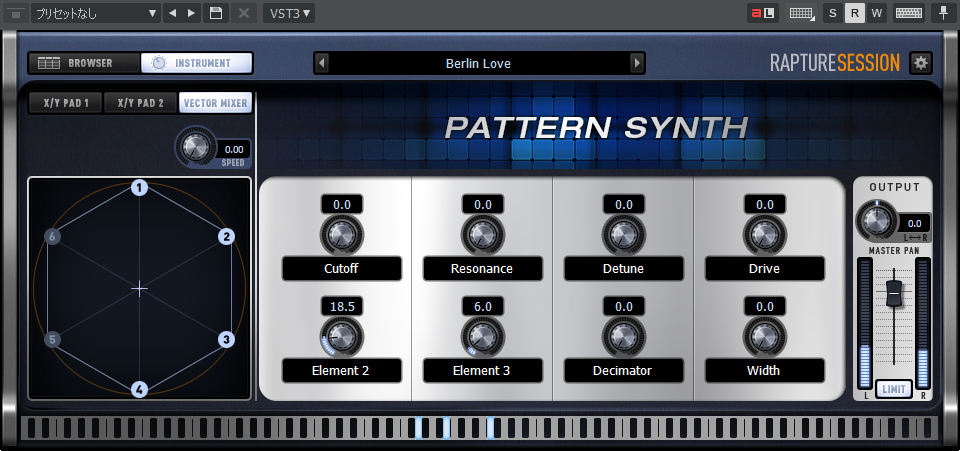Click the red aL automation icon
Screen dimensions: 960x451
(x=763, y=13)
